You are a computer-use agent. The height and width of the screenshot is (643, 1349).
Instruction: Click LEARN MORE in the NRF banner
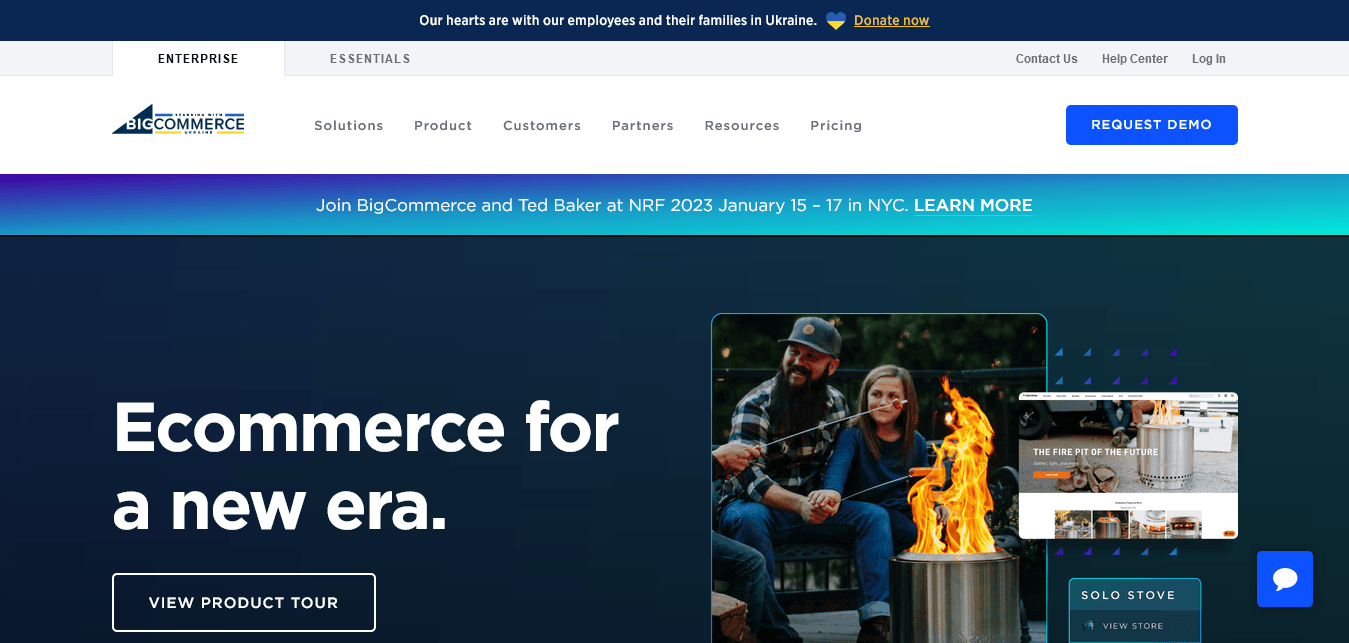(x=972, y=205)
